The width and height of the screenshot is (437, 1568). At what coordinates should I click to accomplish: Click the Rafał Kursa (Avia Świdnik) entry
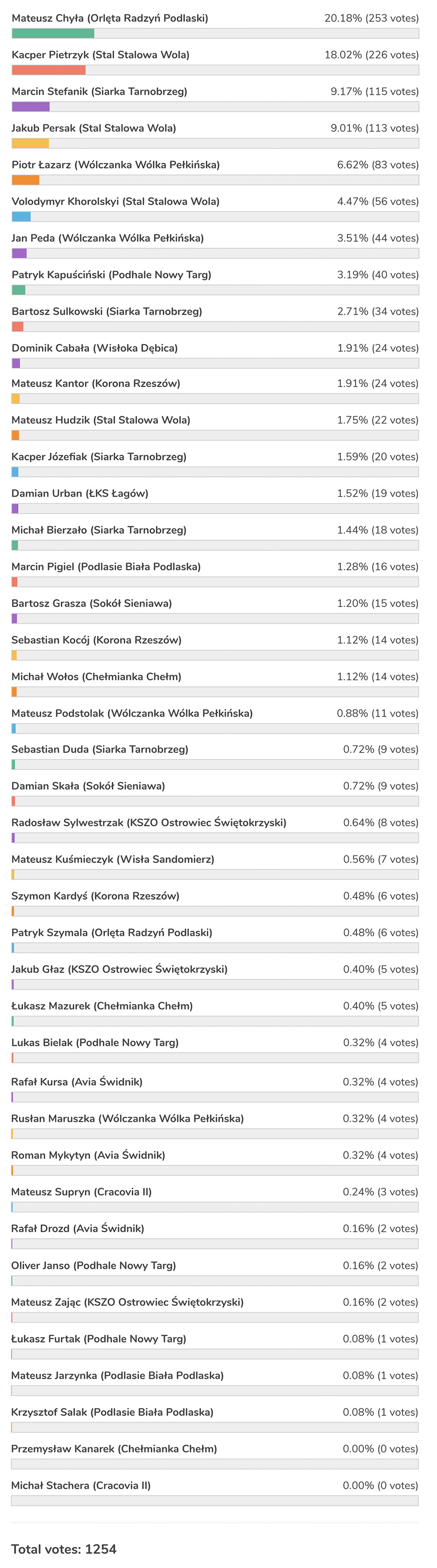pos(77,1082)
